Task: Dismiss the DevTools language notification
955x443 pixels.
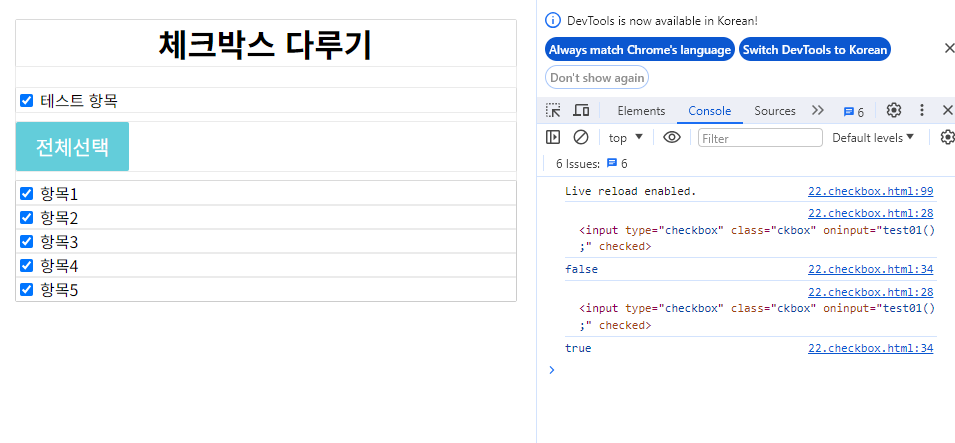Action: pos(948,48)
